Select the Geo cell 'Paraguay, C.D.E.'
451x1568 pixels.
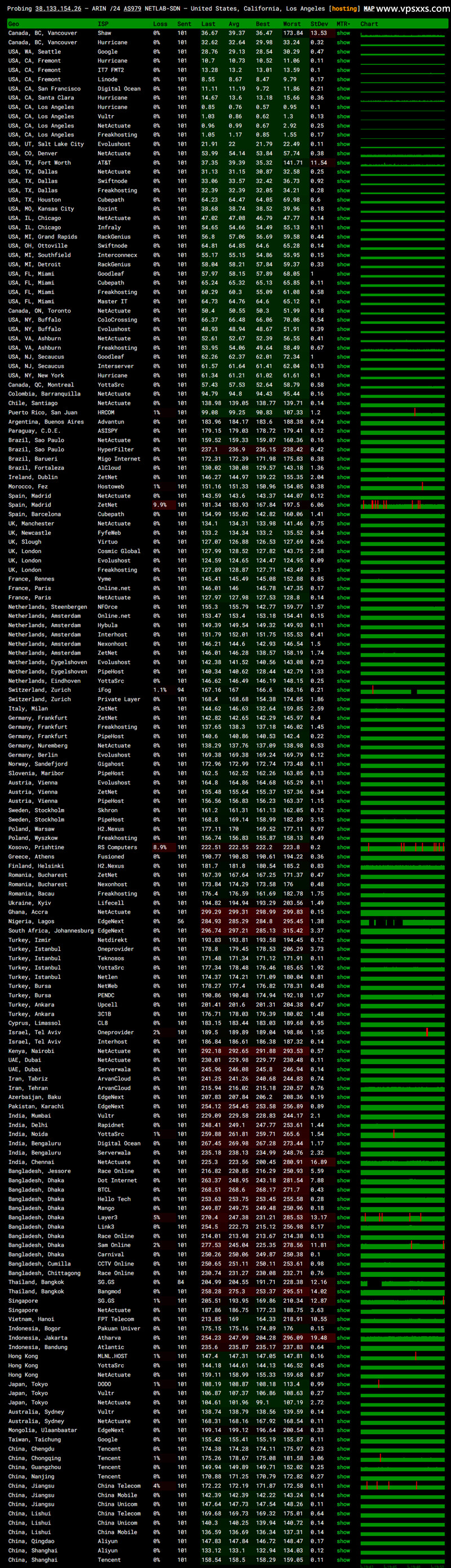pos(34,431)
